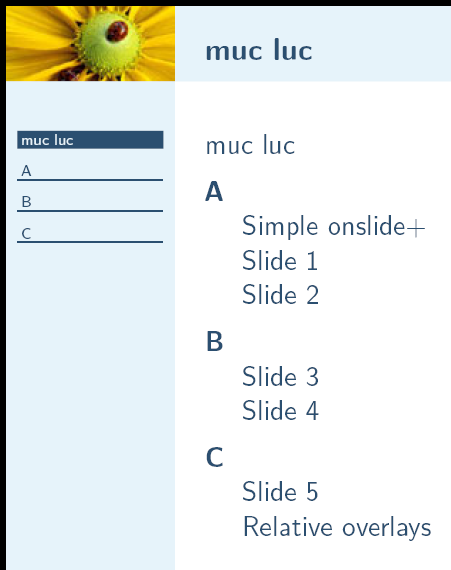
Task: Select the highlighted muc luc sidebar entry
Action: 90,140
